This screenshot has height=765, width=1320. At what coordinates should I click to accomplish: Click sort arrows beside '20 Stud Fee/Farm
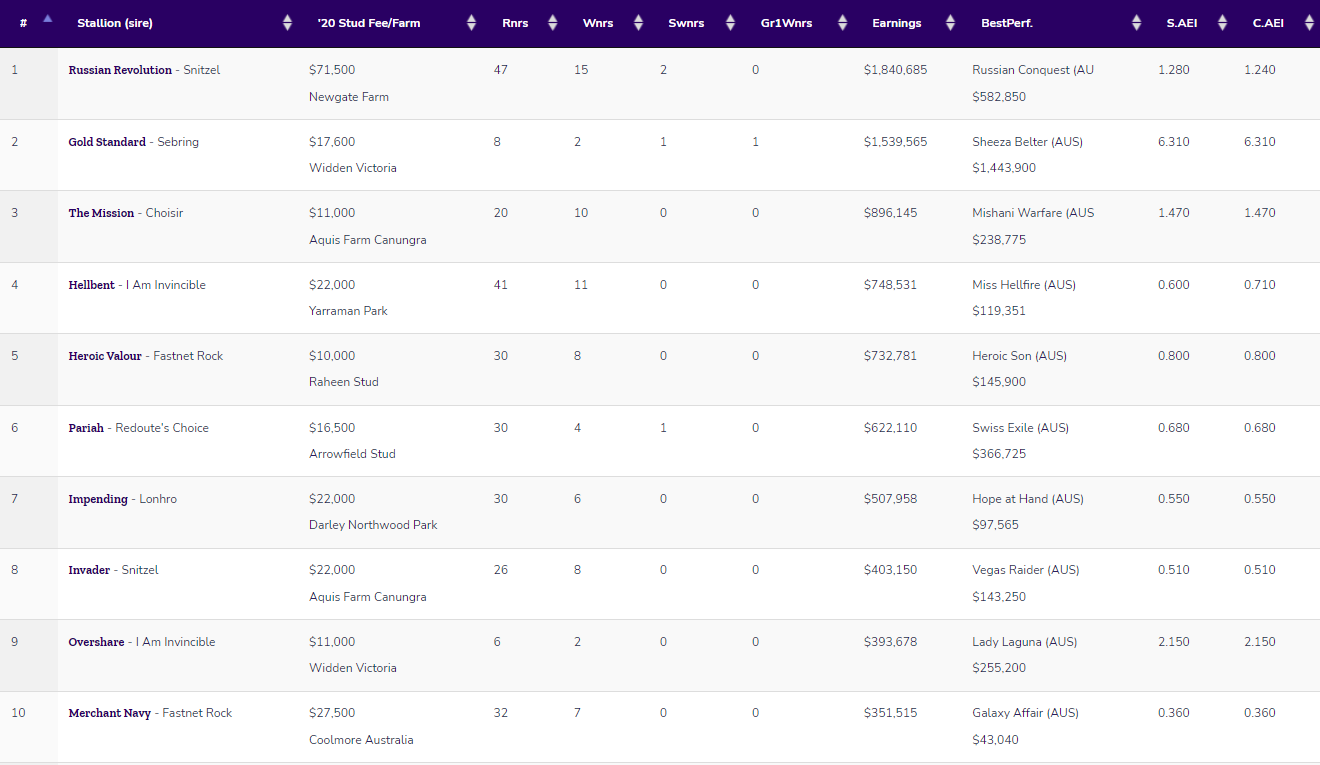tap(471, 23)
